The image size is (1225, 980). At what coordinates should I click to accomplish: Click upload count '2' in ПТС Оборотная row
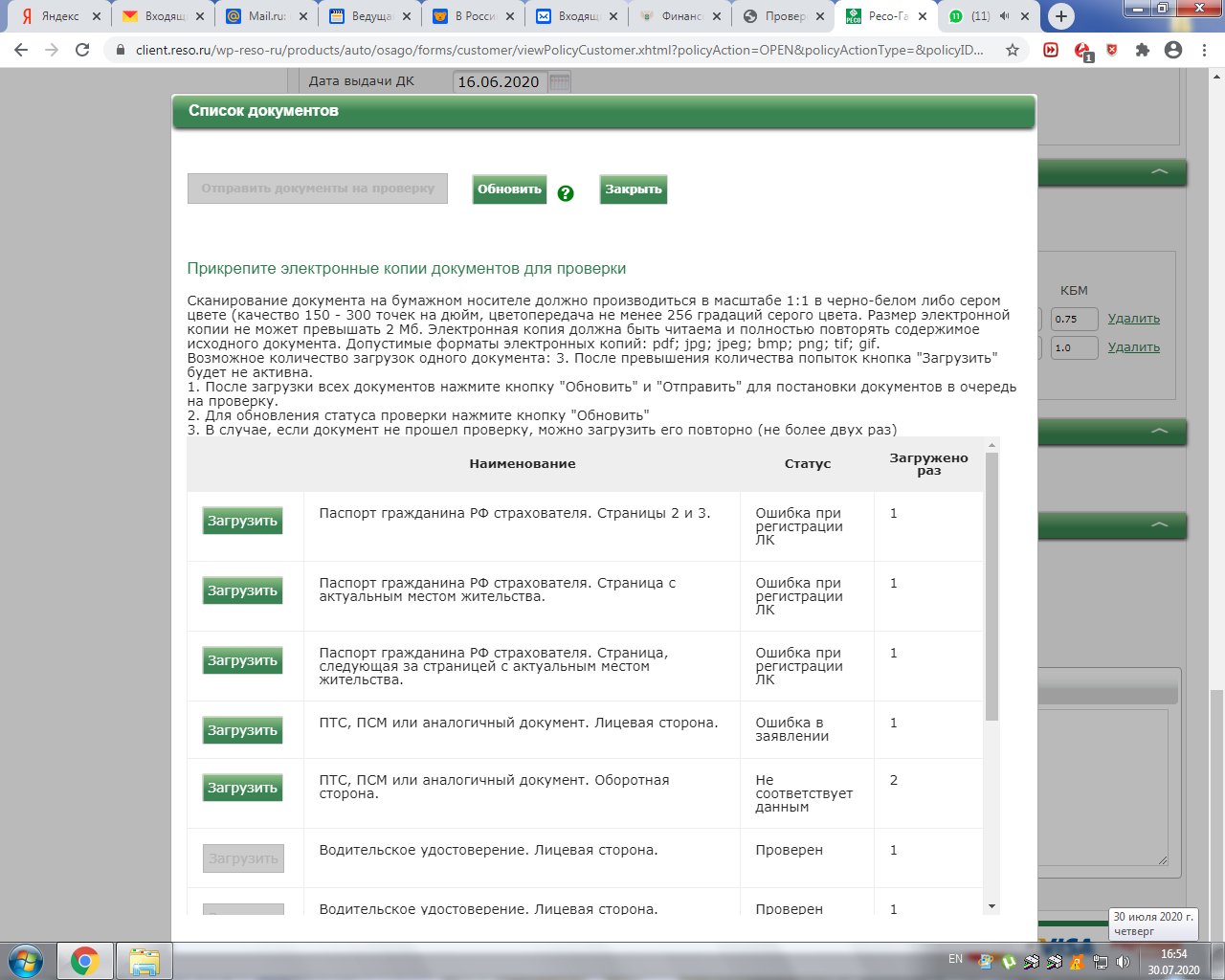(894, 780)
